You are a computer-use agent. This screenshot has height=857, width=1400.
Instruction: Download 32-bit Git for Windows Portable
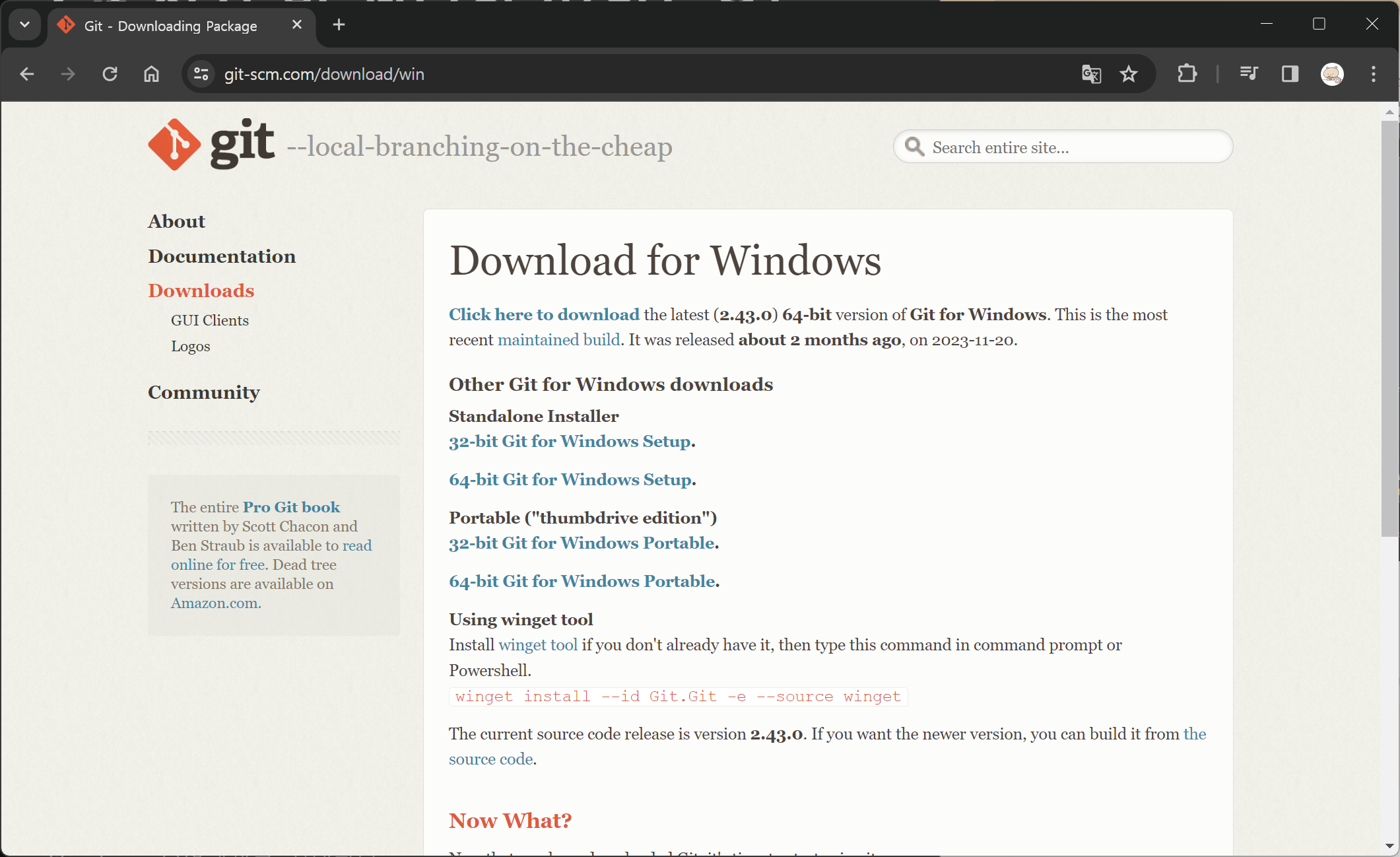click(x=582, y=543)
